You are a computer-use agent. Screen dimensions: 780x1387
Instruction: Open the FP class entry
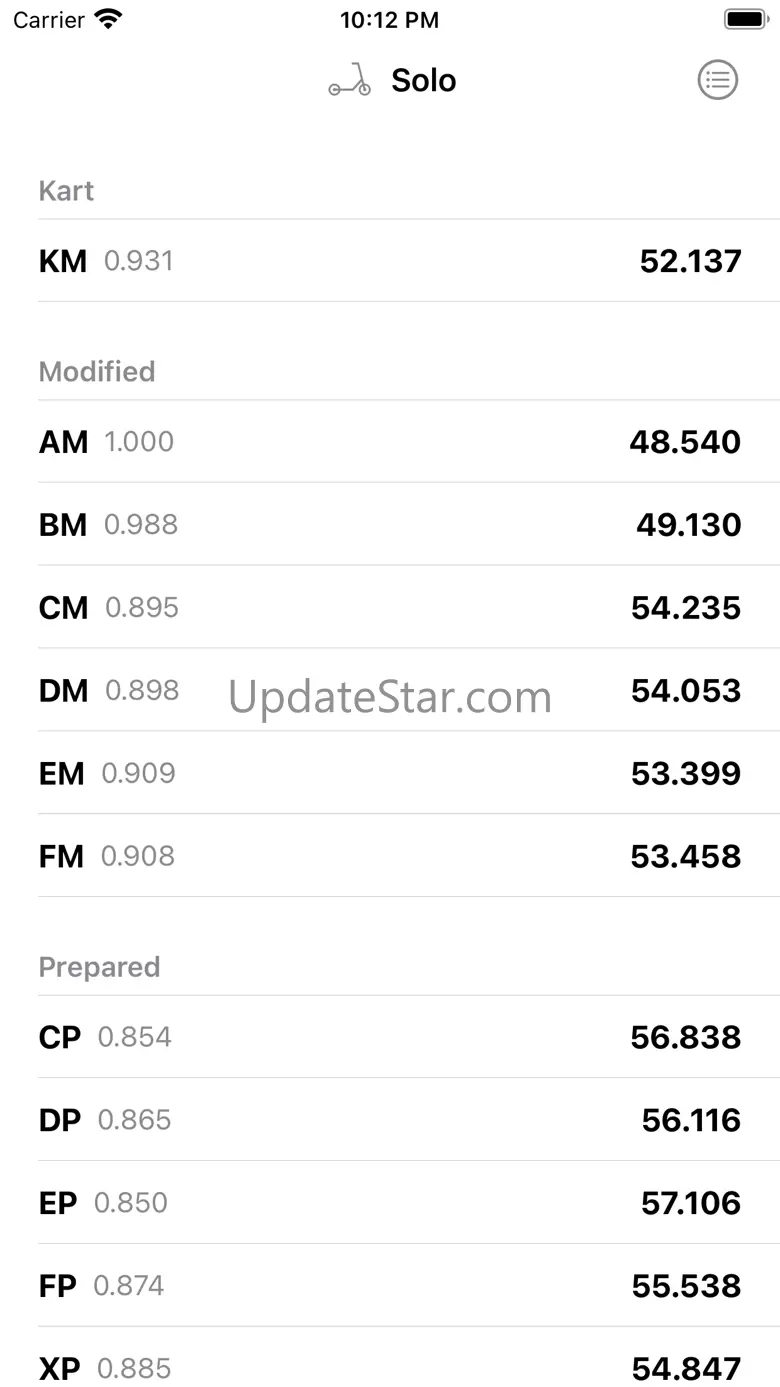coord(390,1286)
